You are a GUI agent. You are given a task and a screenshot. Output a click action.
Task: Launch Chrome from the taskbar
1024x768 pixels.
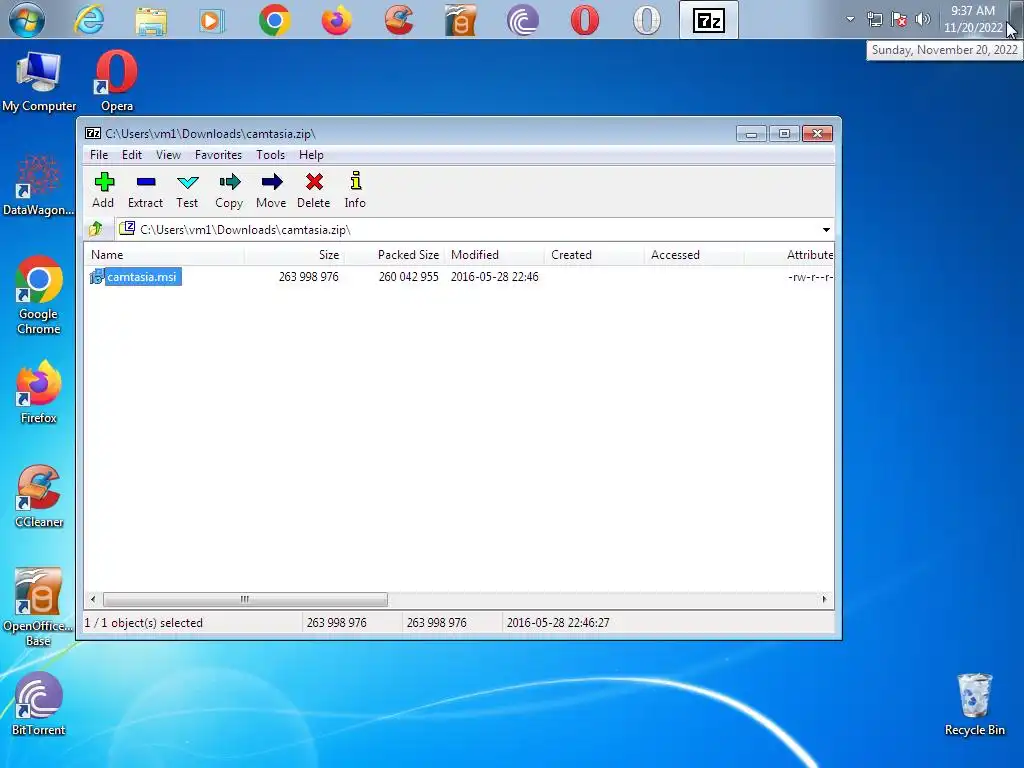[x=274, y=20]
